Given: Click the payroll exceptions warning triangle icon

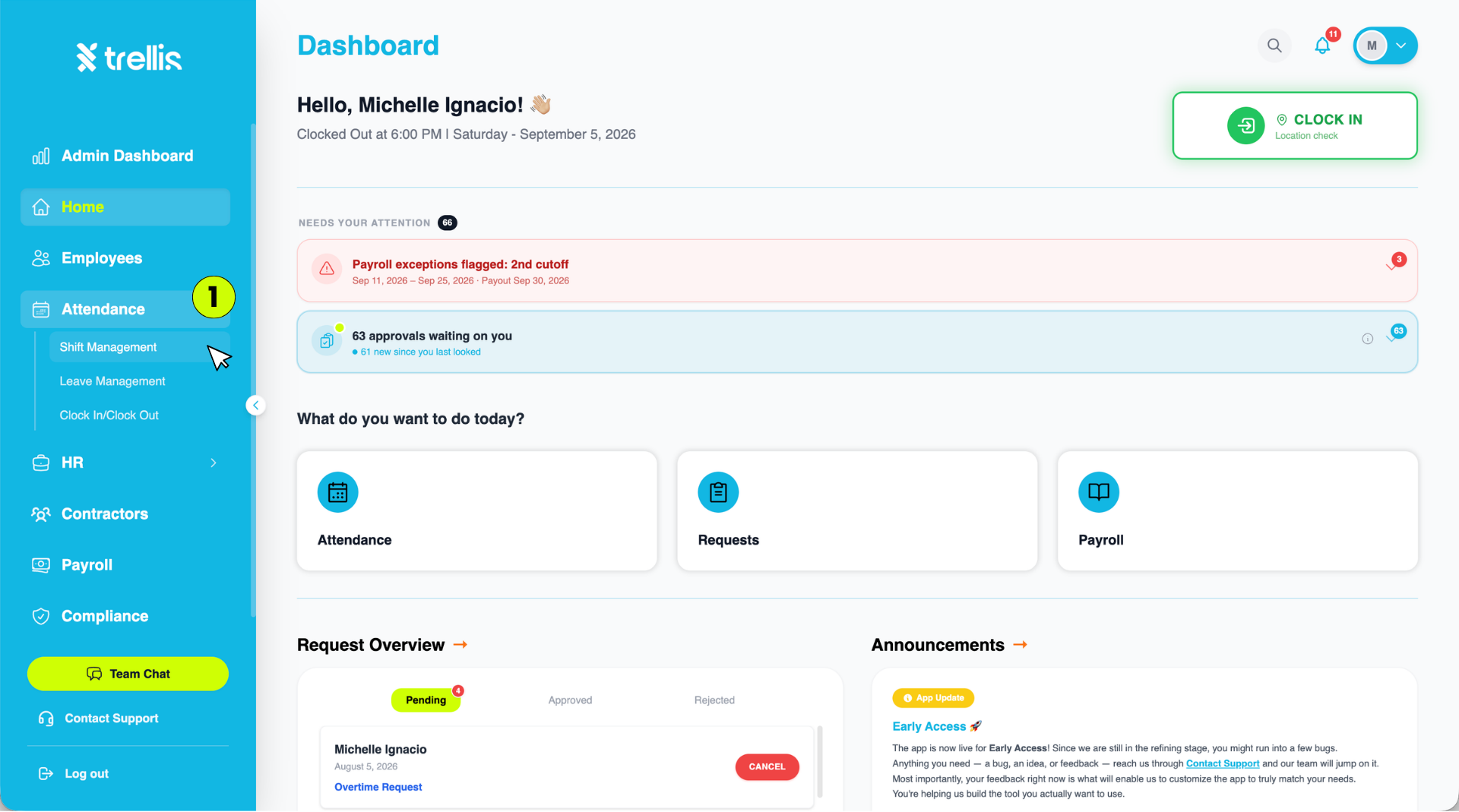Looking at the screenshot, I should [327, 269].
